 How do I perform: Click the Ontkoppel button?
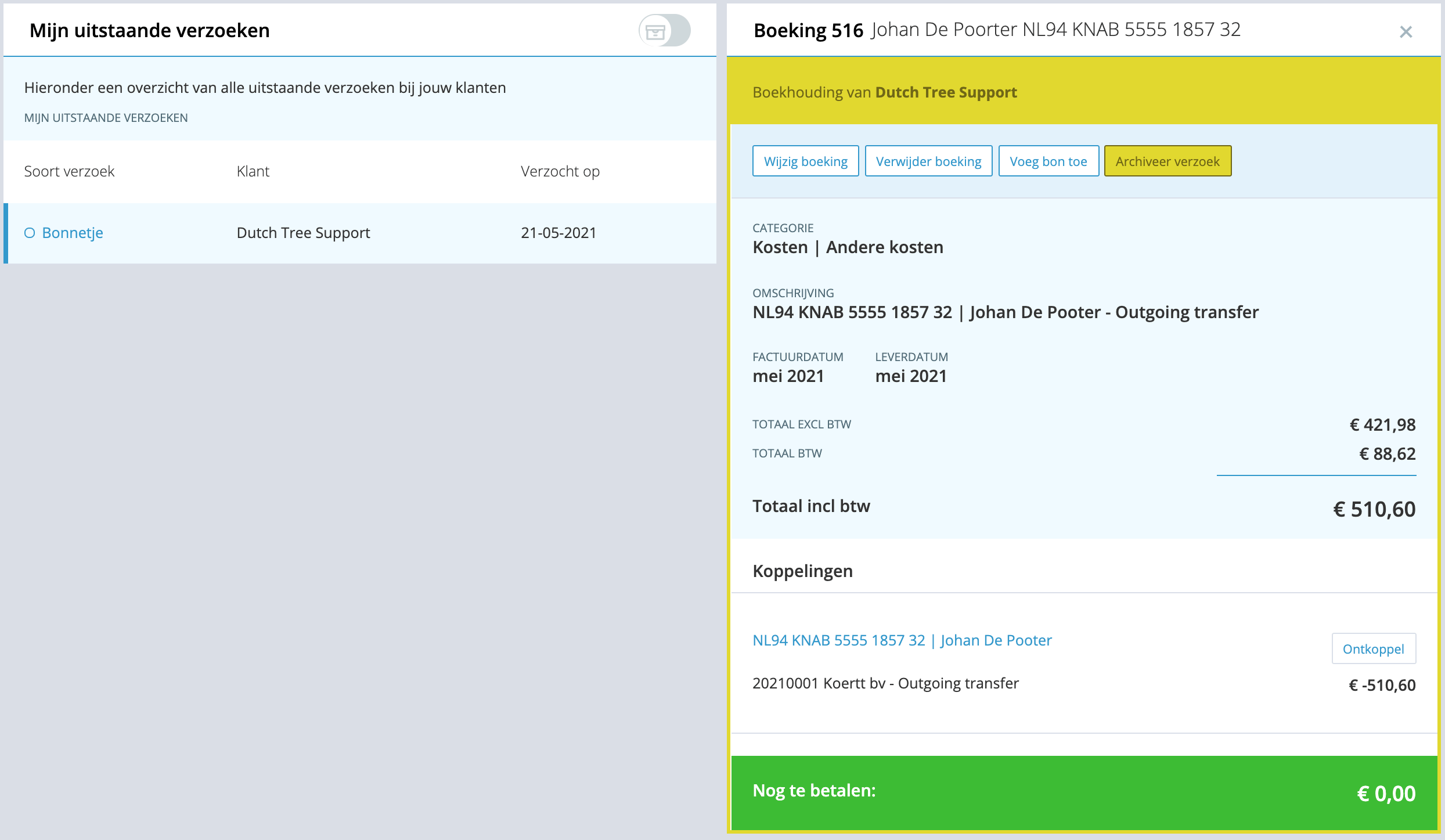[x=1374, y=648]
